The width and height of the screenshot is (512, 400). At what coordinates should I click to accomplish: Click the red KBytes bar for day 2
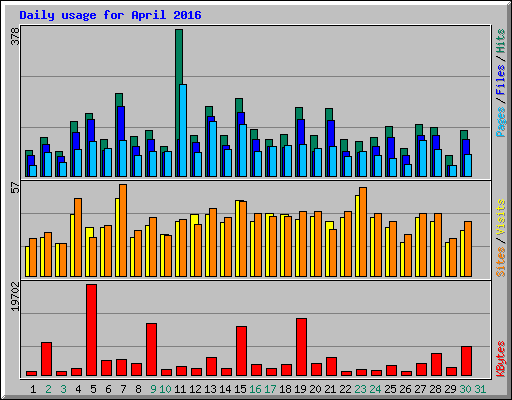coord(47,359)
